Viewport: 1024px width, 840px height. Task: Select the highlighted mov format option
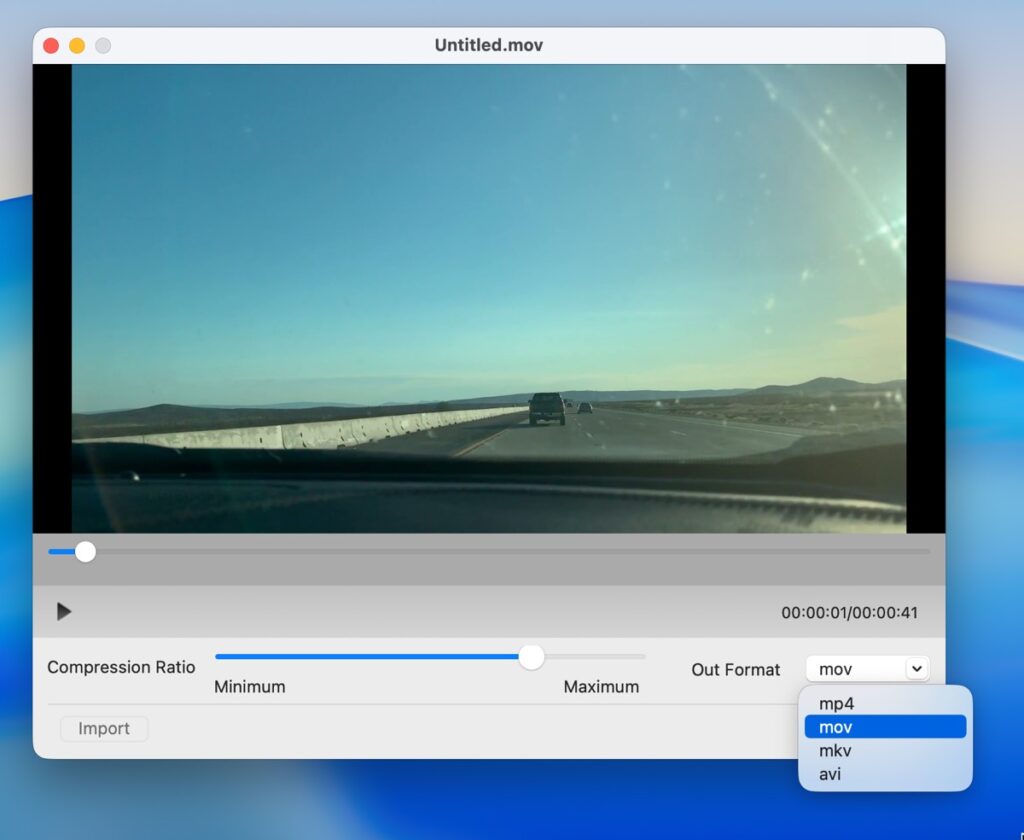tap(885, 727)
